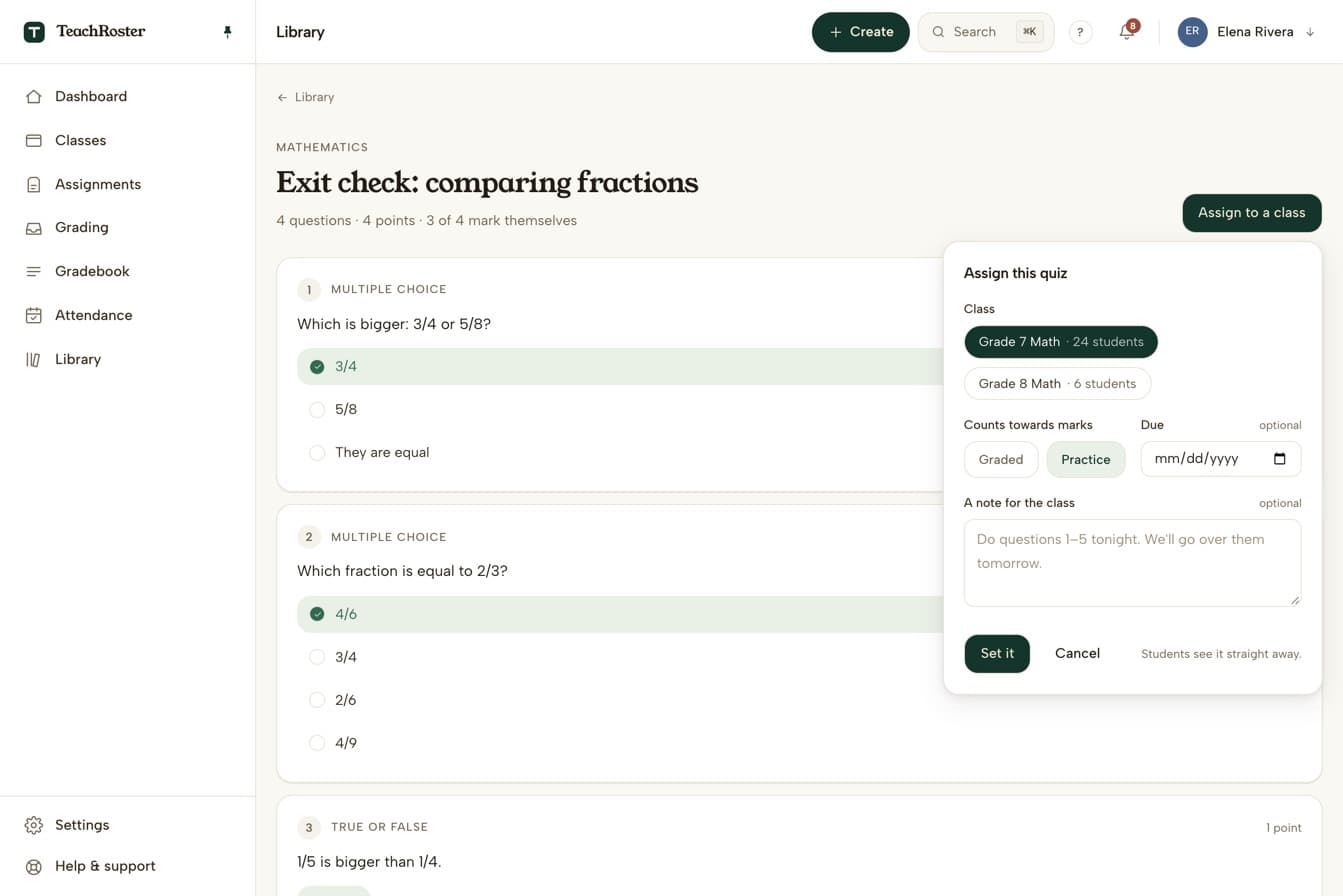This screenshot has height=896, width=1343.
Task: Go back via the Library breadcrumb link
Action: click(306, 97)
